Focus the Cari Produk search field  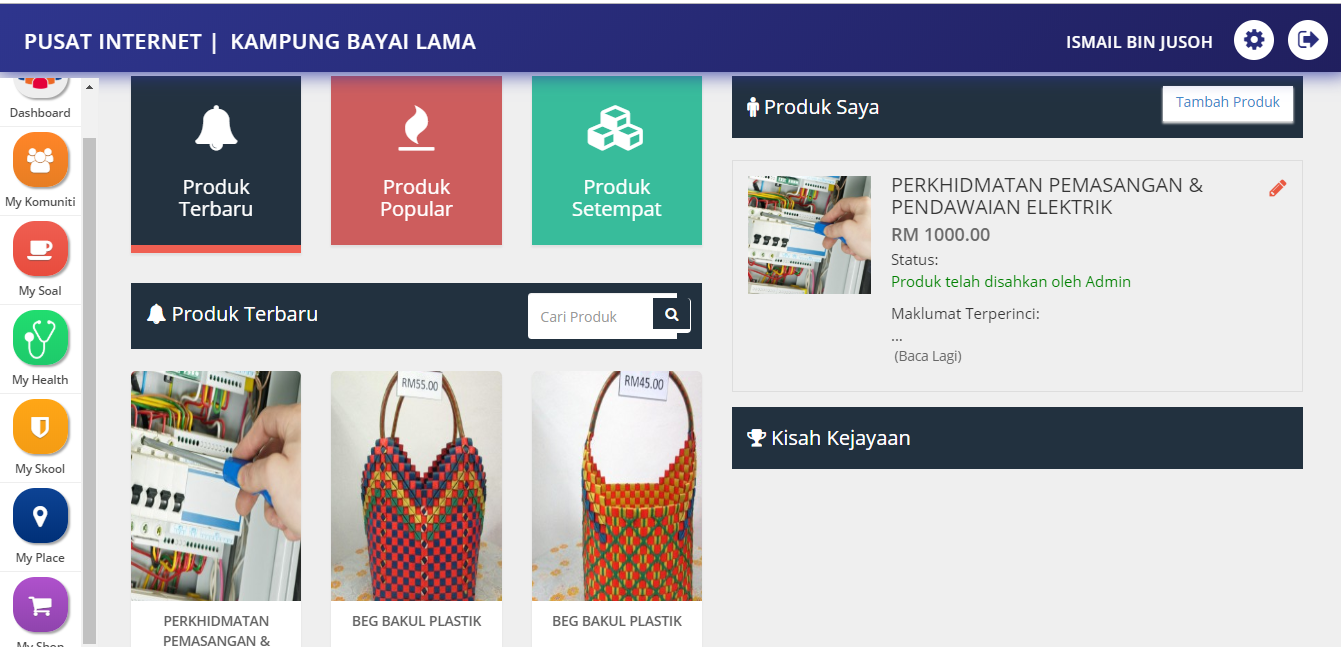pyautogui.click(x=591, y=316)
